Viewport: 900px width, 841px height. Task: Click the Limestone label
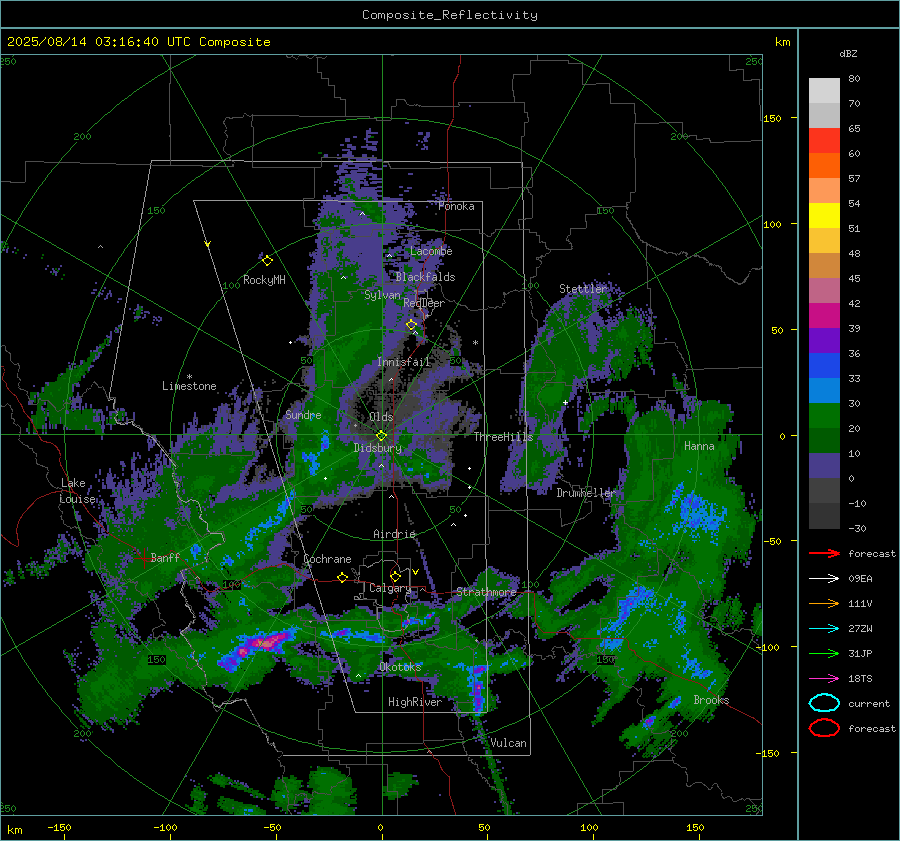coord(189,386)
